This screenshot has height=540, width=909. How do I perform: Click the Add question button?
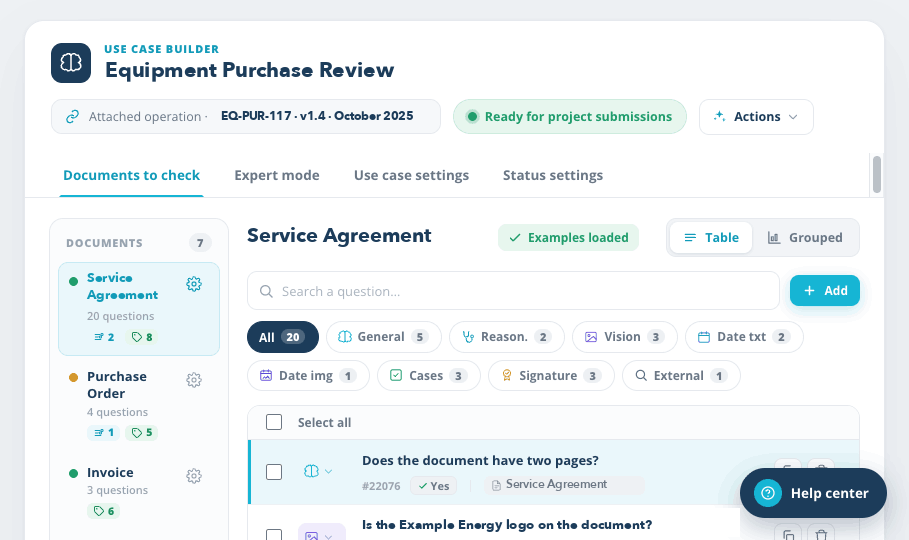tap(824, 291)
